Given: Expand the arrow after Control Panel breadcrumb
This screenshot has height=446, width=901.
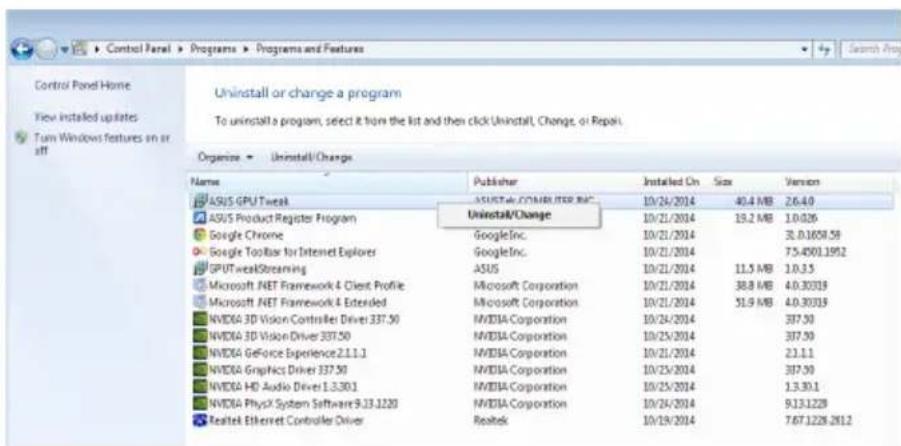Looking at the screenshot, I should tap(180, 49).
